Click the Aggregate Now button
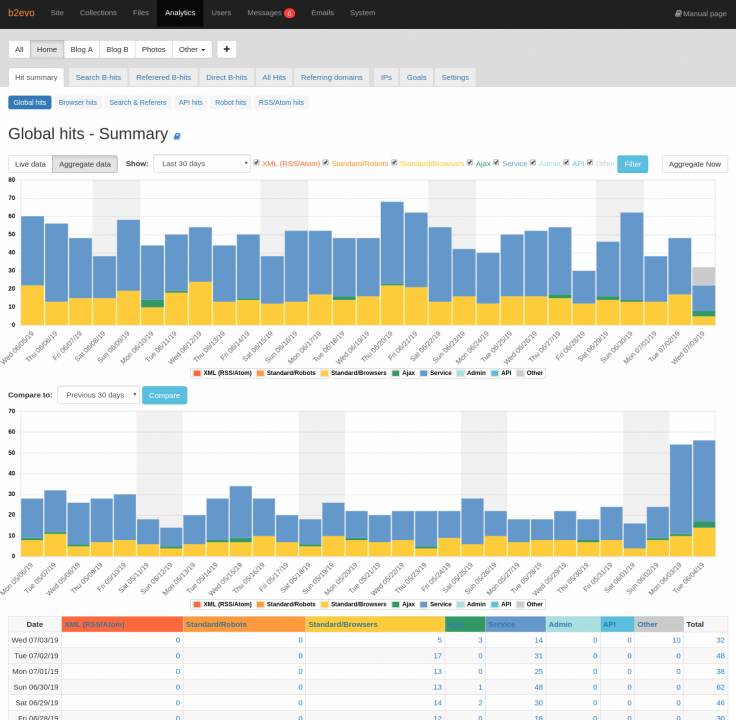 (695, 164)
